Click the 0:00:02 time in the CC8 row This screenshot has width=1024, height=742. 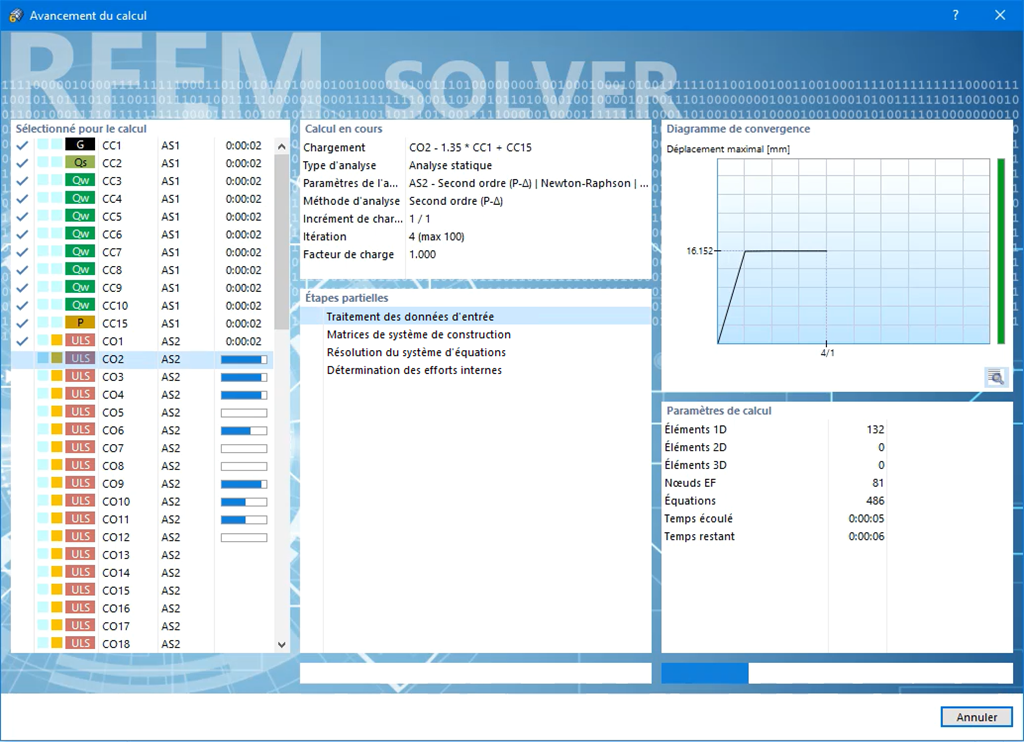coord(244,270)
